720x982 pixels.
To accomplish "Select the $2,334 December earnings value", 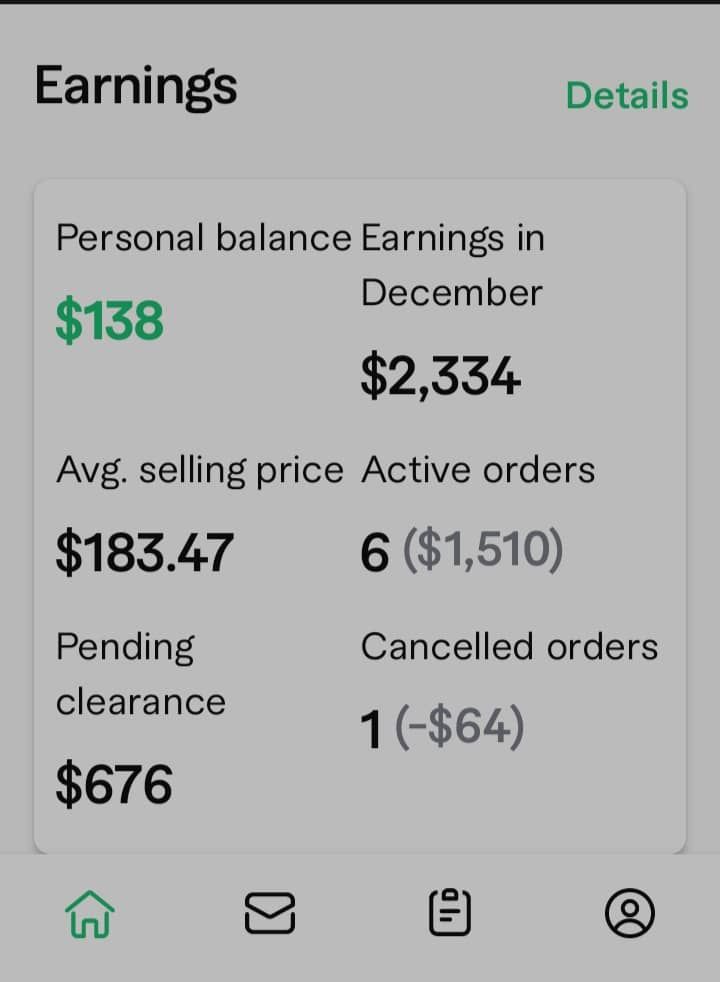I will click(440, 377).
